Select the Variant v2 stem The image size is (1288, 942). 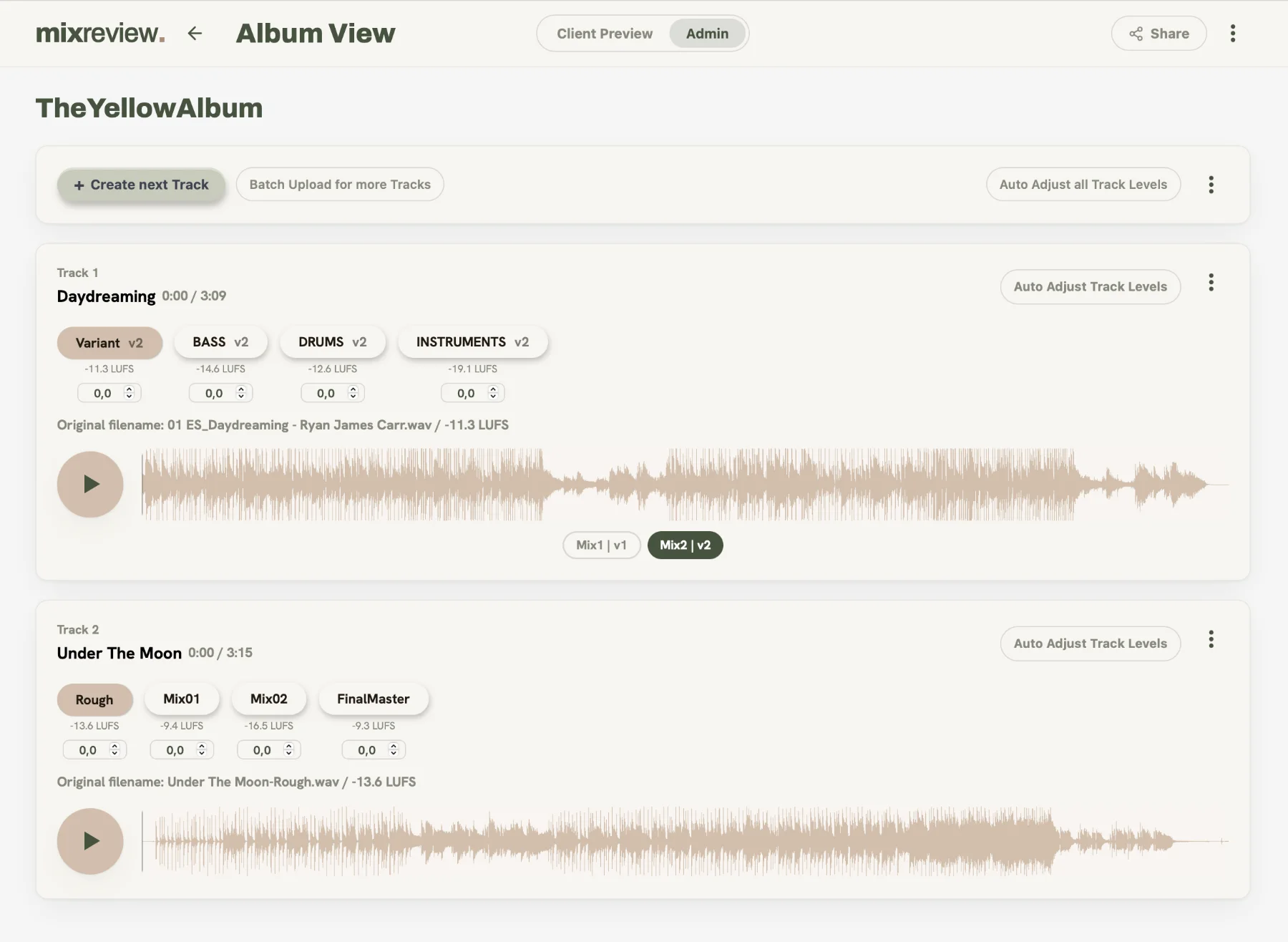click(109, 343)
